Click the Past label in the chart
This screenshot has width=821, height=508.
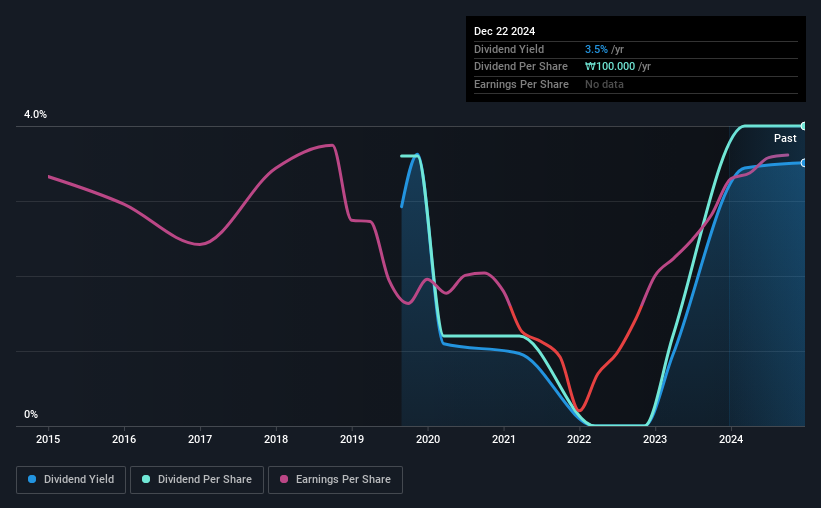(x=785, y=138)
